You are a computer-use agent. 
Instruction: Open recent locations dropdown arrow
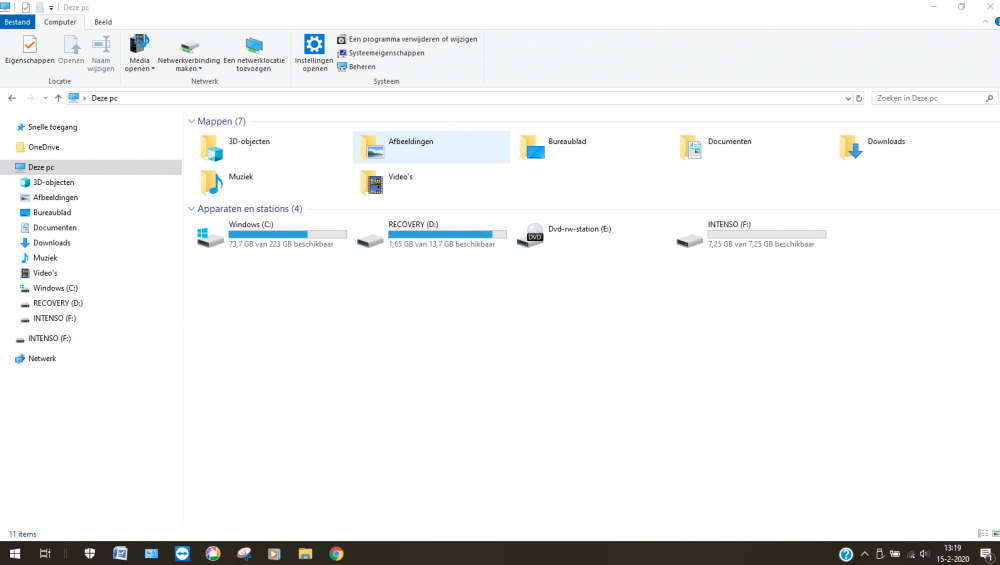pyautogui.click(x=45, y=98)
